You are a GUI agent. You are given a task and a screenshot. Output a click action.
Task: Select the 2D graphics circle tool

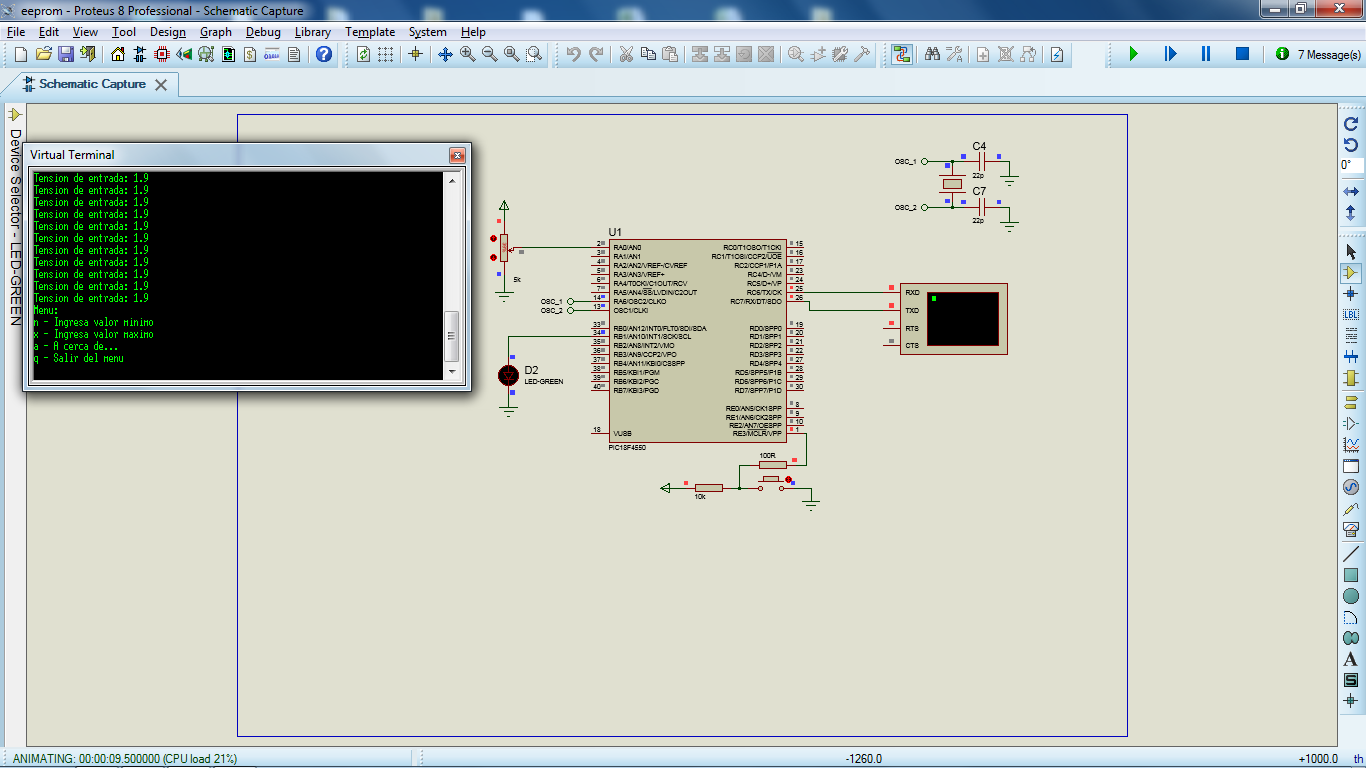coord(1351,596)
